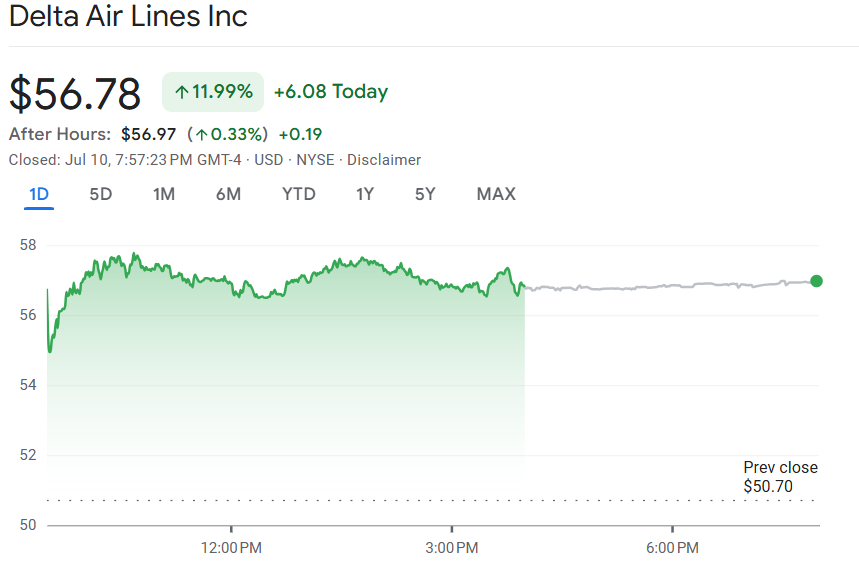Click the after-hours up-arrow beside 0.33%
The width and height of the screenshot is (859, 572).
(x=201, y=134)
